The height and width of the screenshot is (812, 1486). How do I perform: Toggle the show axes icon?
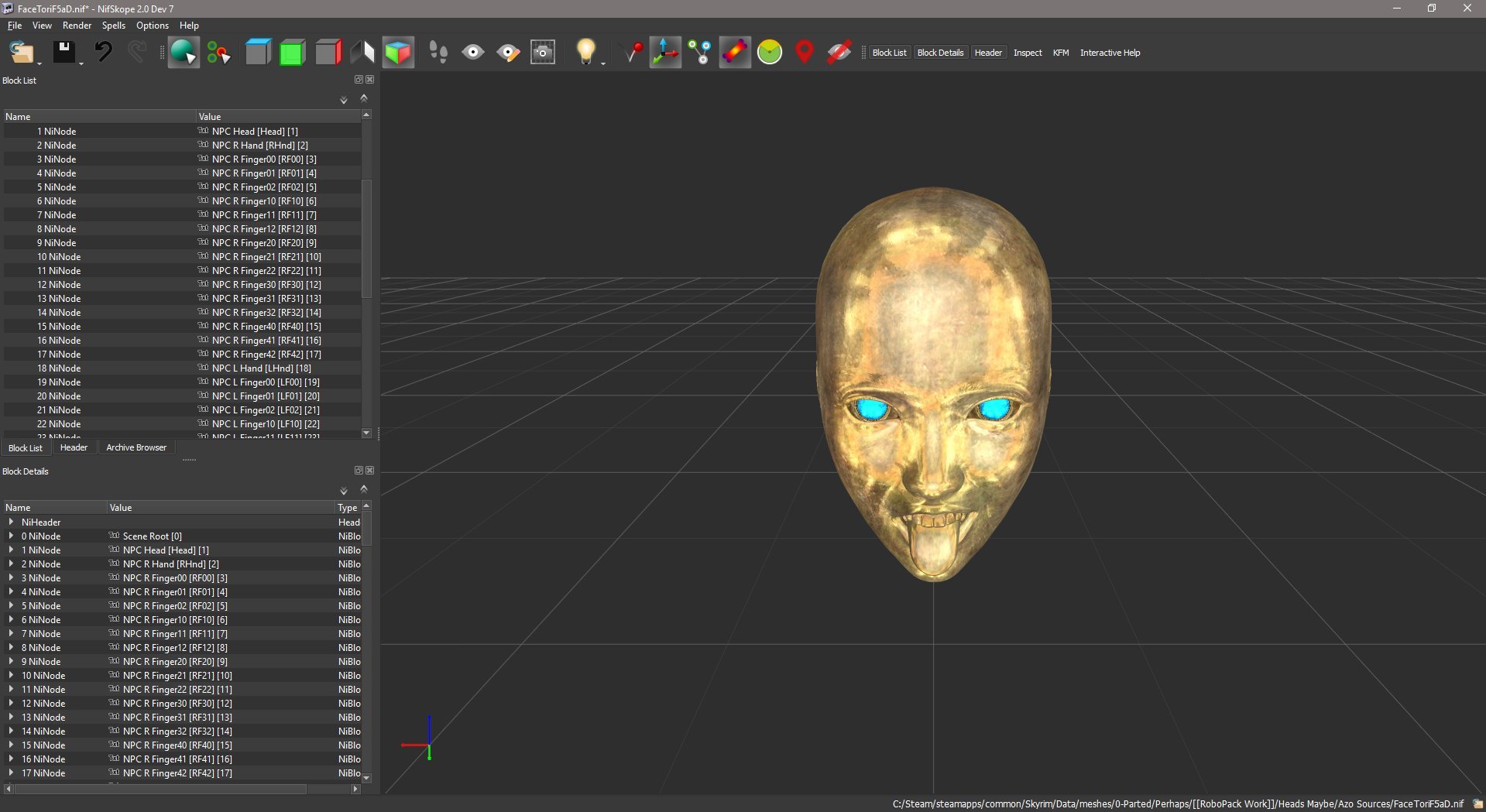pyautogui.click(x=665, y=53)
